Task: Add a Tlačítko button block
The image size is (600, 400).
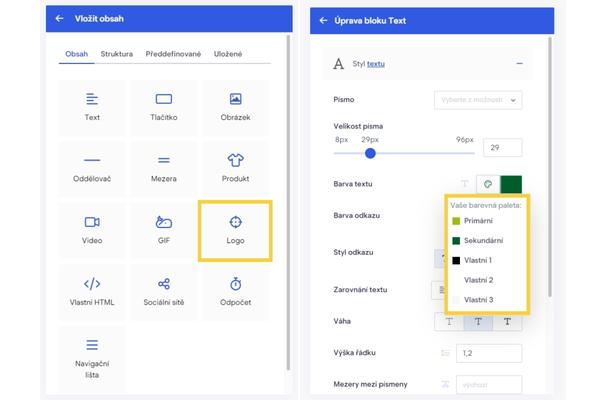Action: [164, 108]
